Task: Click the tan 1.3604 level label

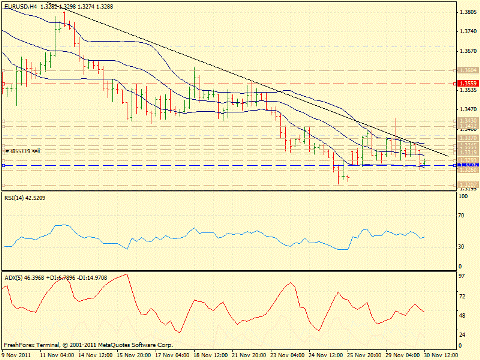Action: pos(469,70)
